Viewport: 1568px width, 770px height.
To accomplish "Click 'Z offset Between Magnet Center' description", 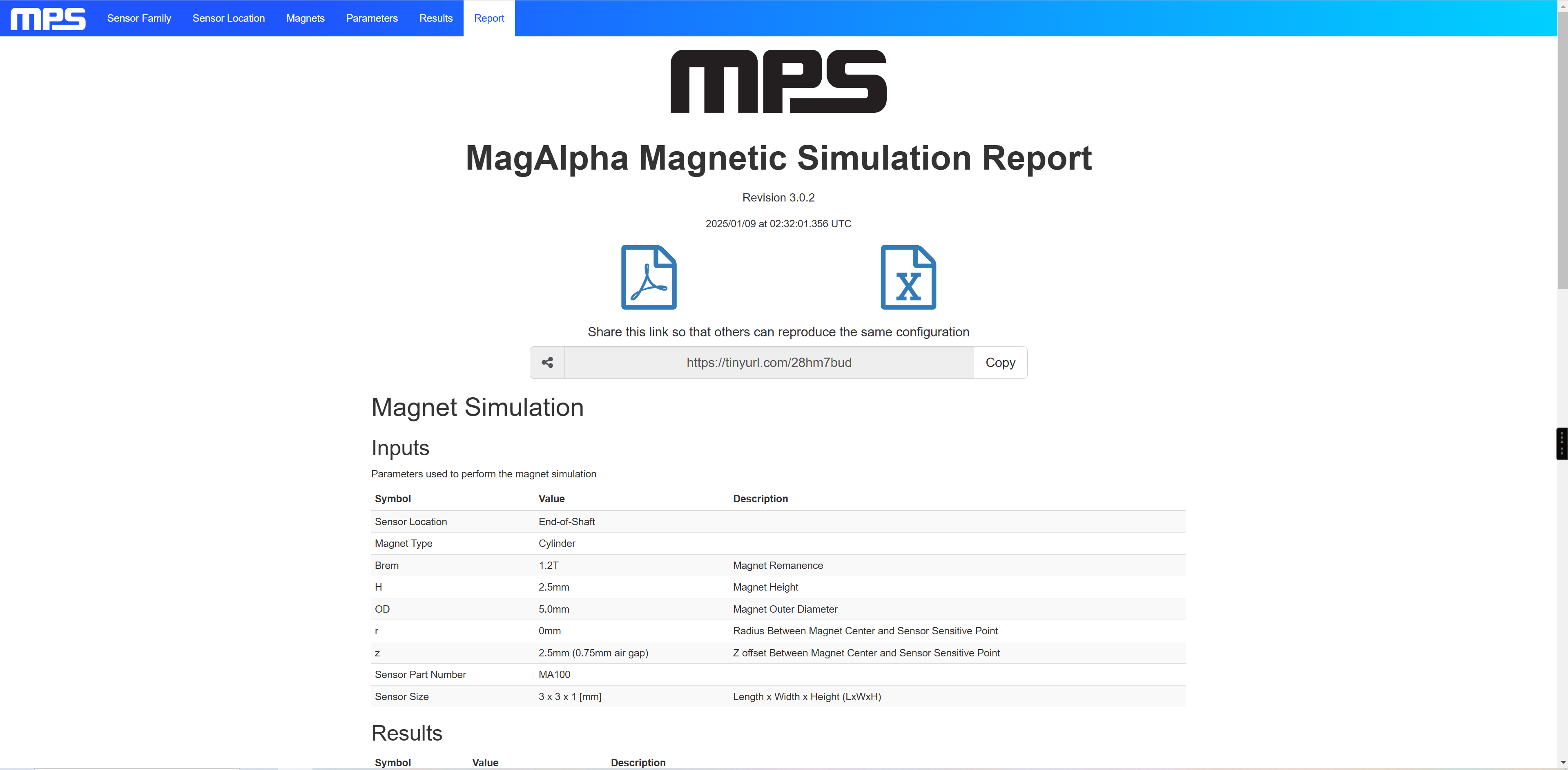I will [x=866, y=653].
